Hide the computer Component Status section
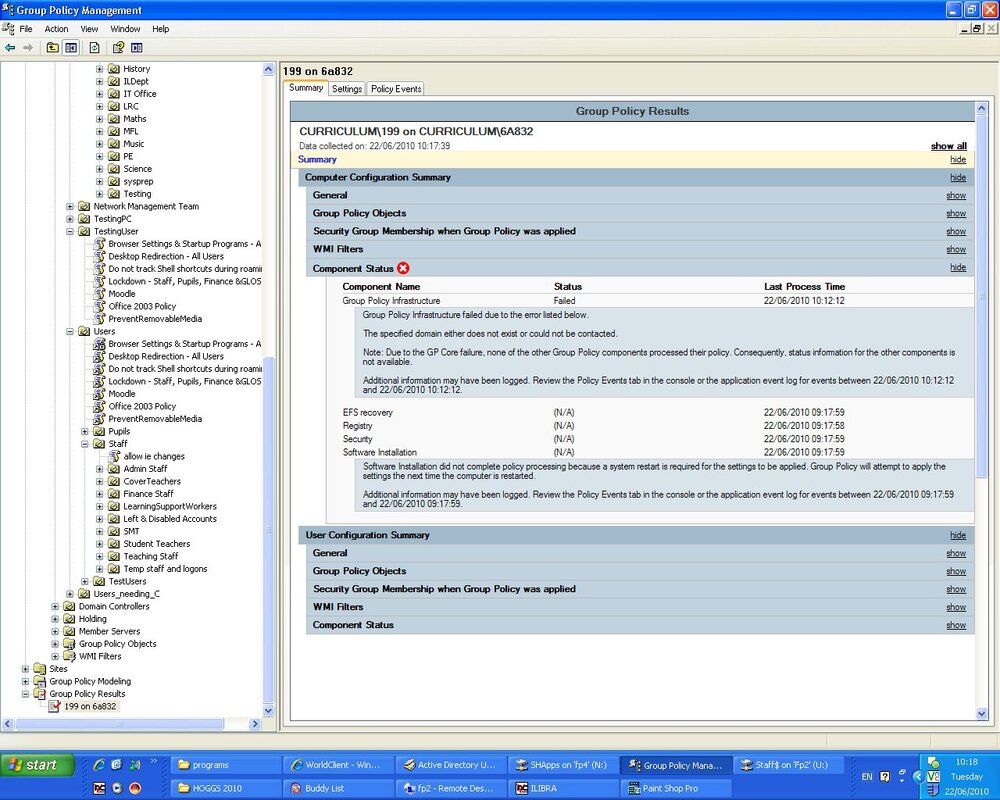This screenshot has width=1000, height=800. [958, 267]
